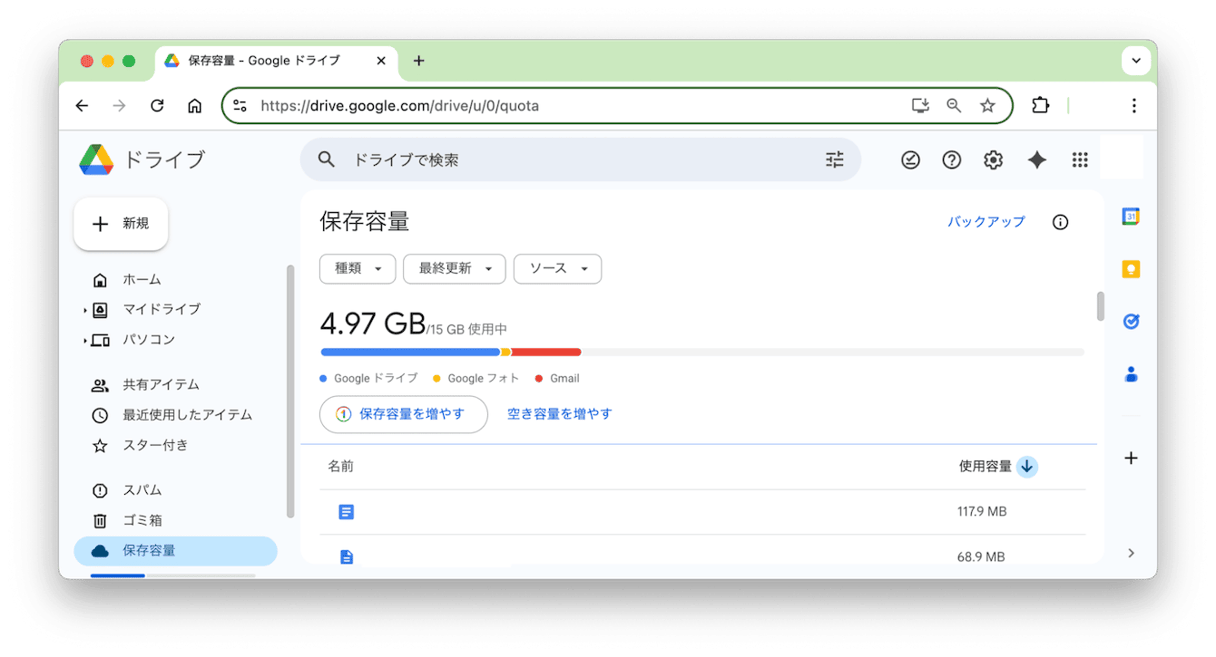Viewport: 1216px width, 657px height.
Task: Open Chrome three-dot menu
Action: pyautogui.click(x=1134, y=105)
